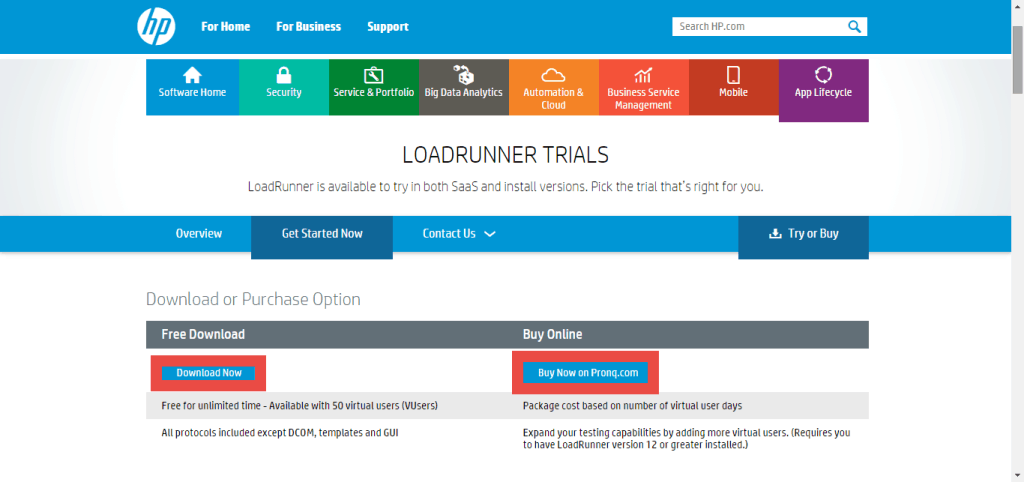Click the HP logo
The width and height of the screenshot is (1024, 482).
tap(156, 26)
